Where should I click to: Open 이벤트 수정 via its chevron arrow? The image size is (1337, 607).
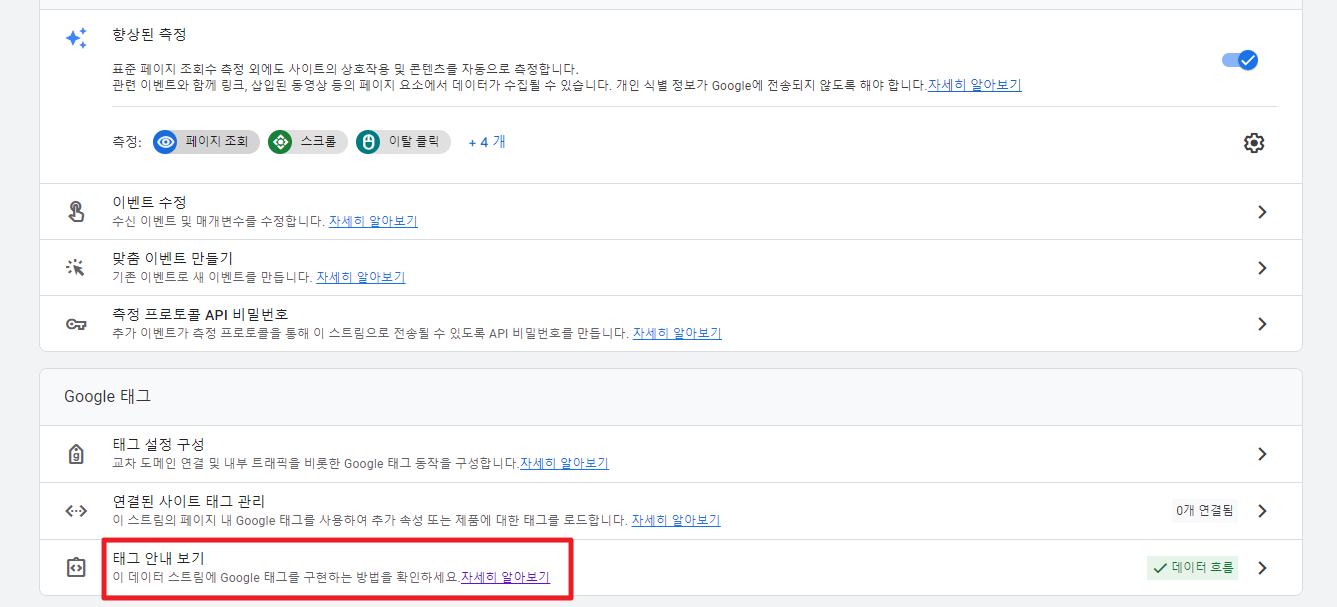(1261, 211)
